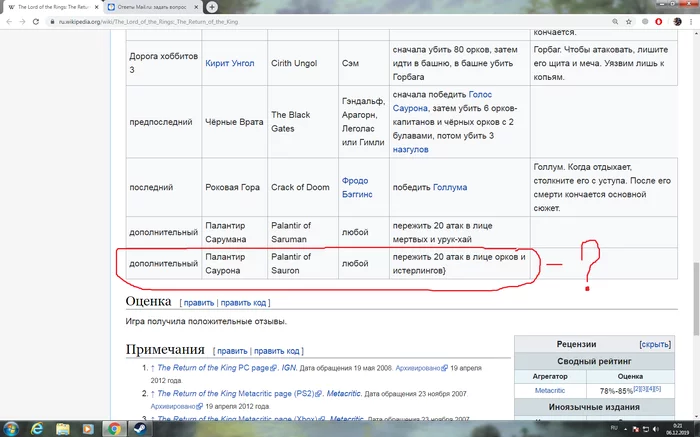Show hidden tray icons arrow

(625, 429)
